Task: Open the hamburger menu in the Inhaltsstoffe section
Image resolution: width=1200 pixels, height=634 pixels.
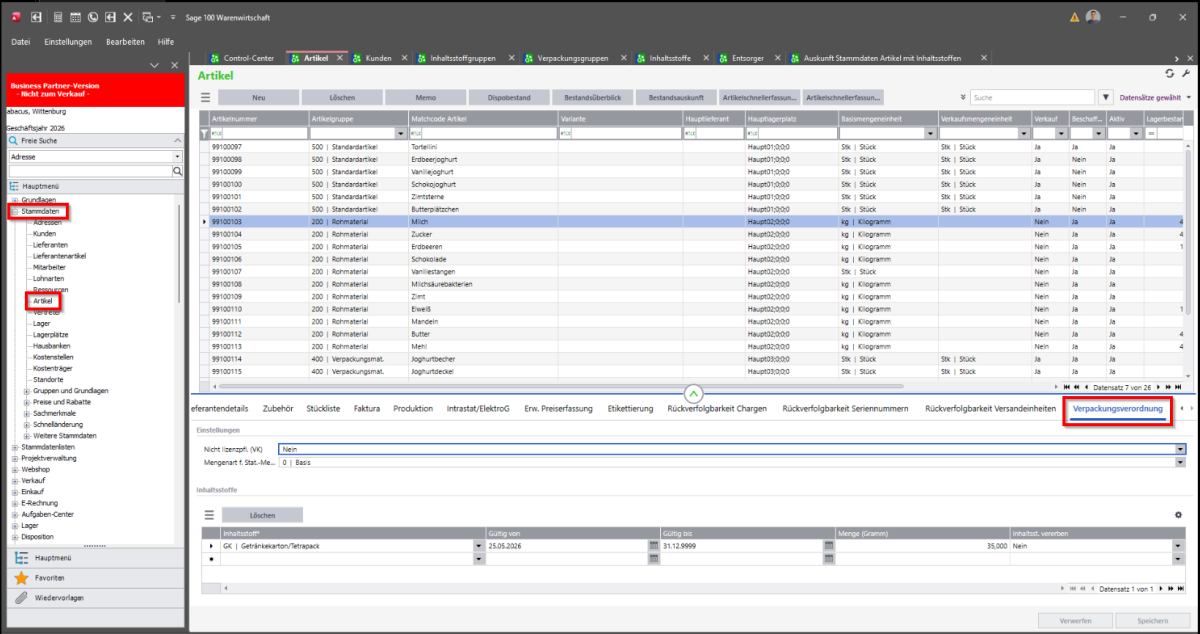Action: tap(210, 515)
